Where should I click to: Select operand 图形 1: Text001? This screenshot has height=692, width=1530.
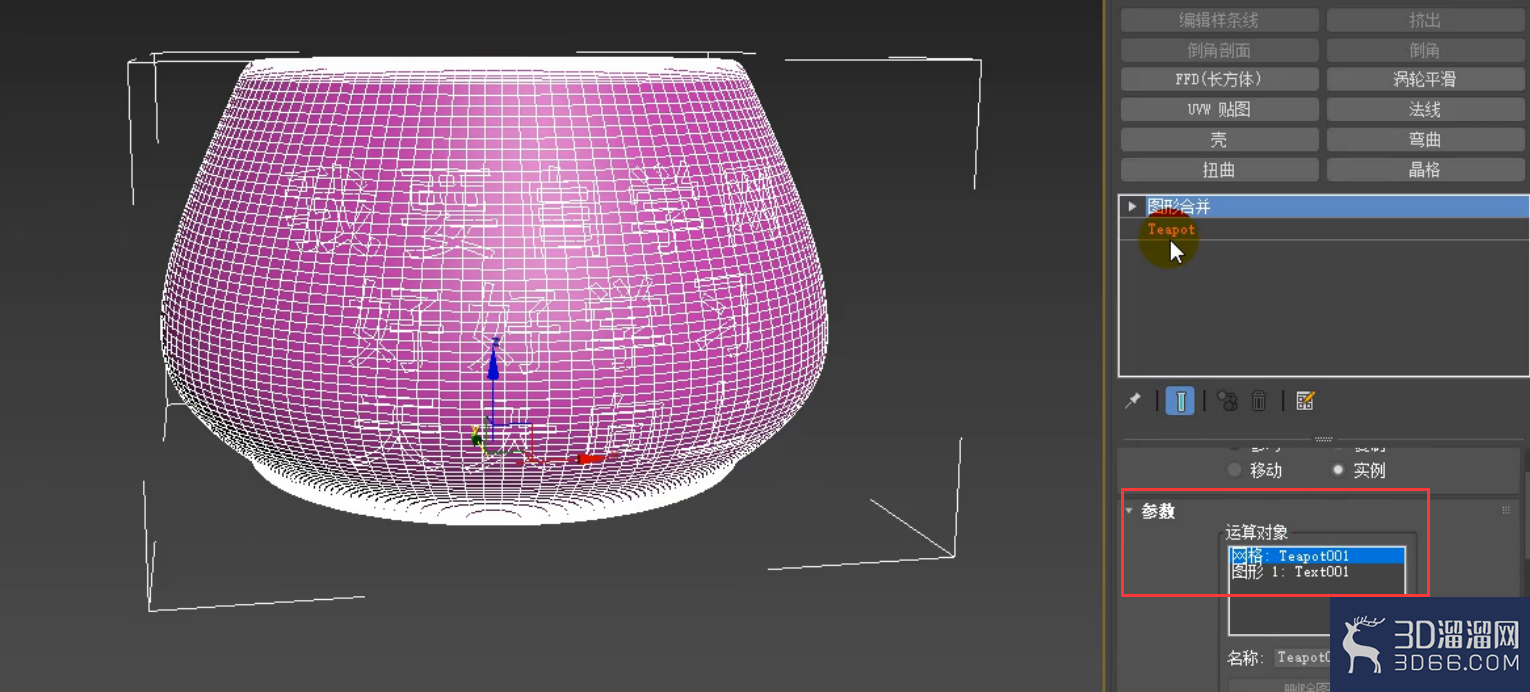tap(1316, 572)
